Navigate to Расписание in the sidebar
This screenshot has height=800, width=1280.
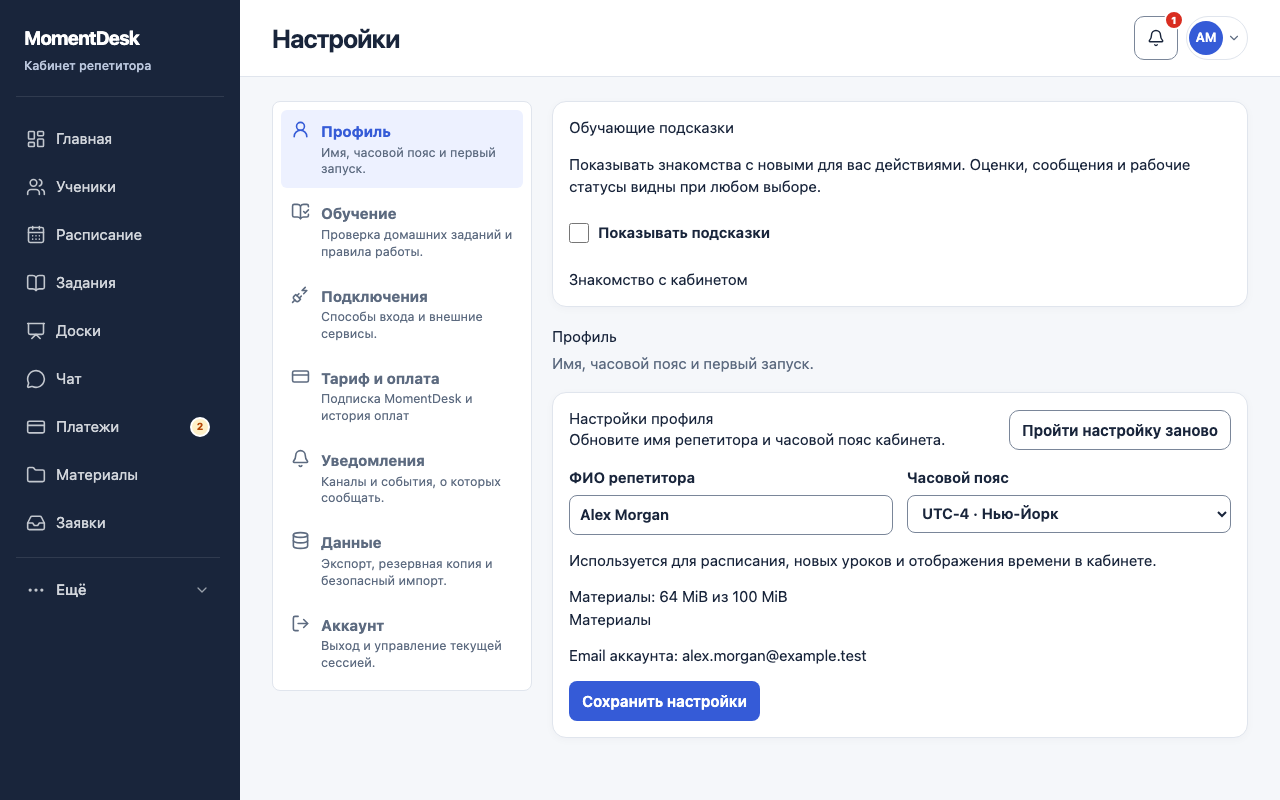(120, 235)
